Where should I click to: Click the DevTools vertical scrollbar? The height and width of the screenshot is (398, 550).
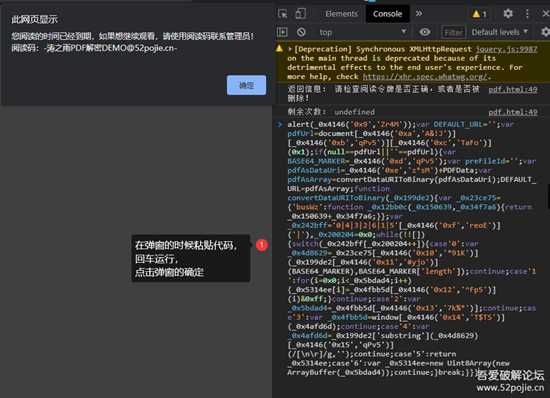point(548,196)
